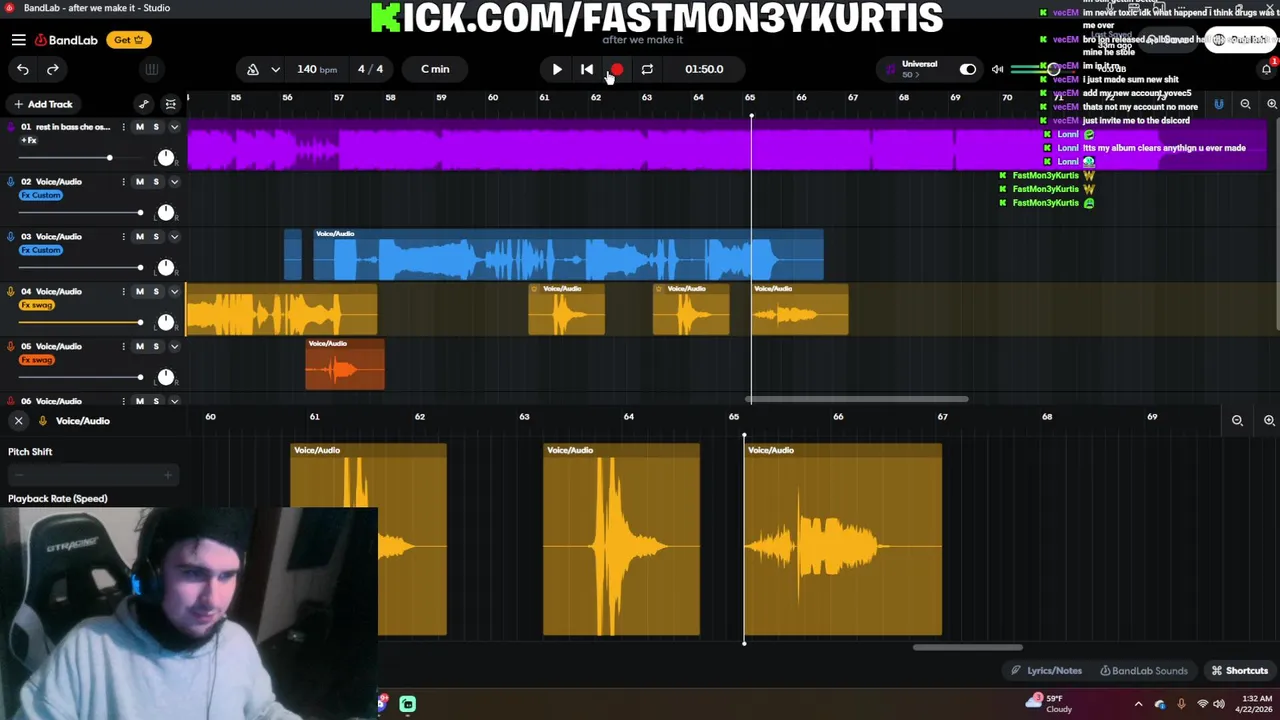Viewport: 1280px width, 720px height.
Task: Select the 140 bpm tempo field
Action: [316, 69]
